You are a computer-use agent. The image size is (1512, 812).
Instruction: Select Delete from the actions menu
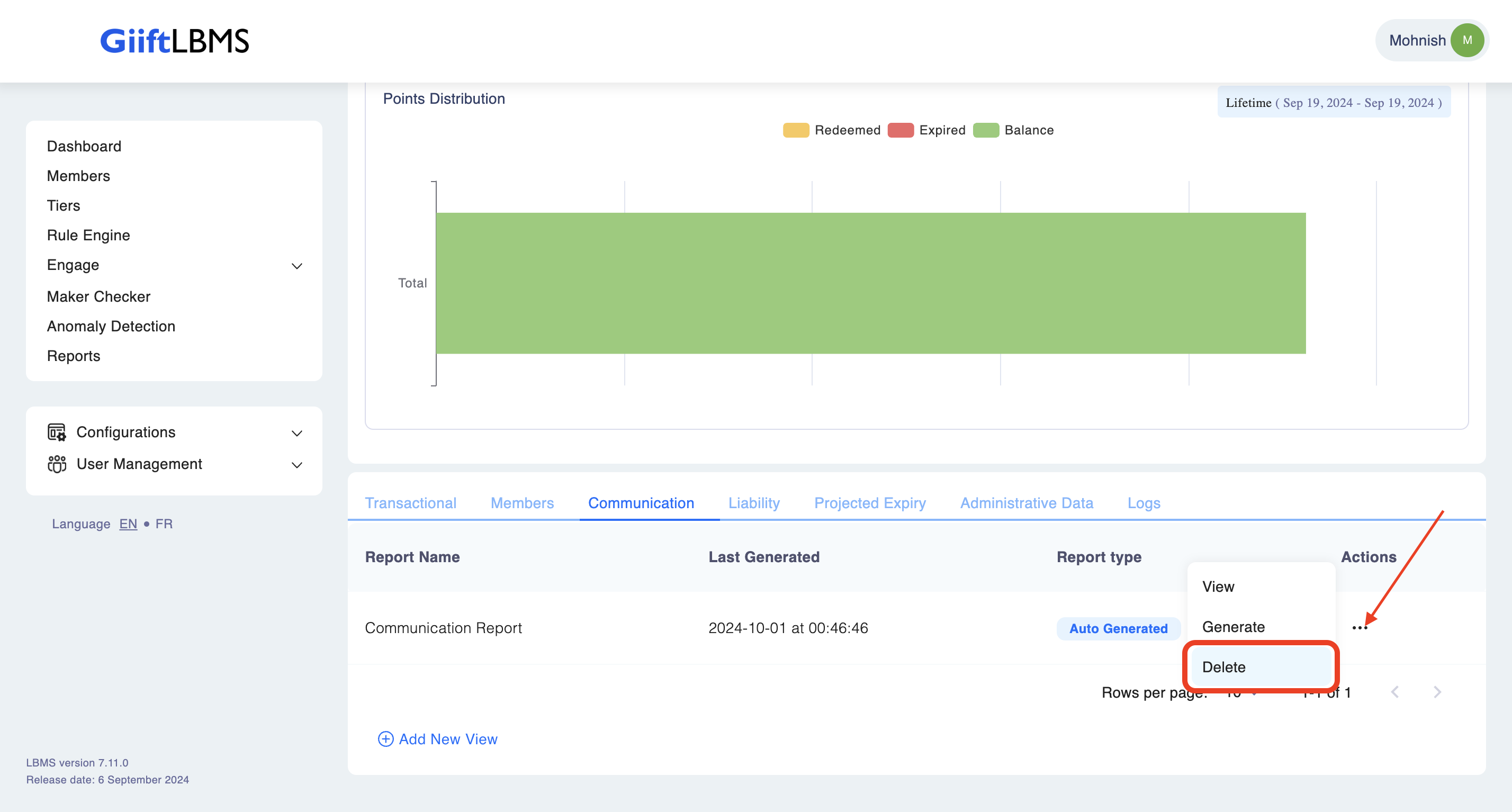pyautogui.click(x=1224, y=667)
